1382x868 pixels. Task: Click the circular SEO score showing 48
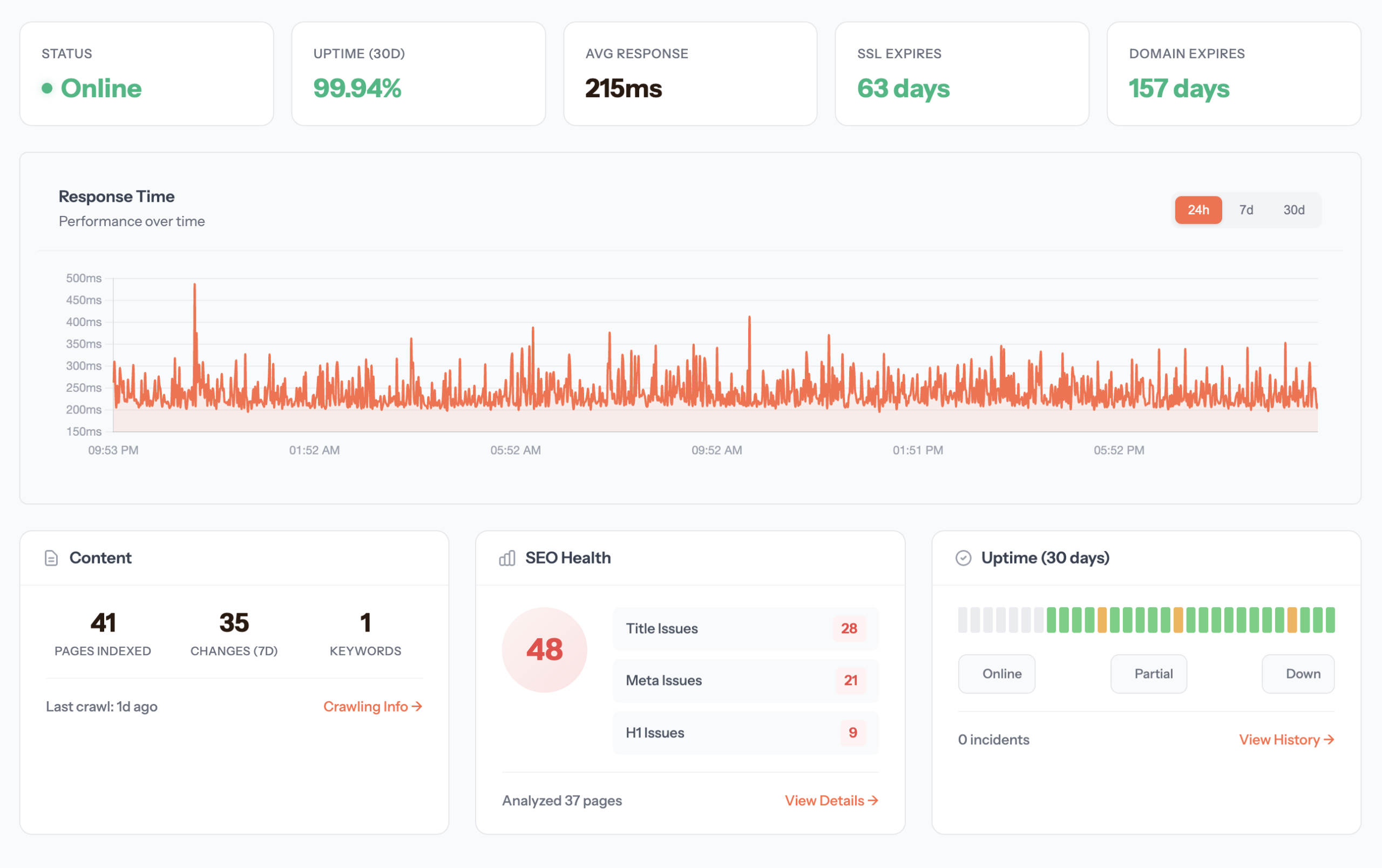click(544, 649)
